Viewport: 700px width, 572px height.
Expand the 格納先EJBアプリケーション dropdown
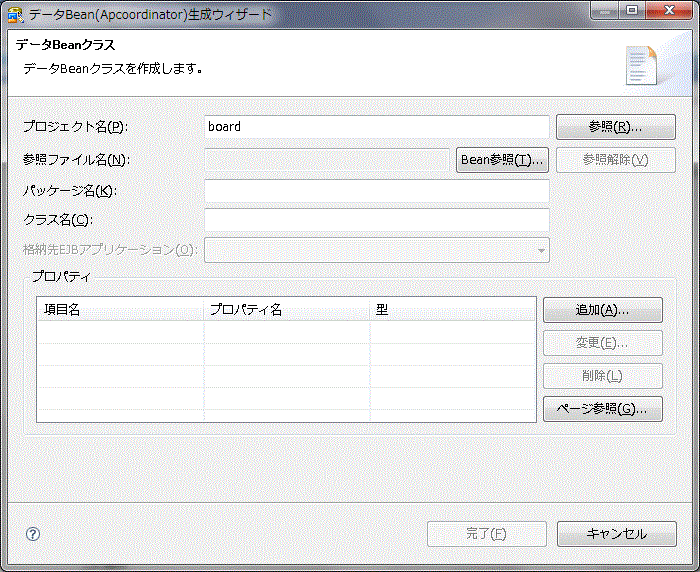point(540,250)
